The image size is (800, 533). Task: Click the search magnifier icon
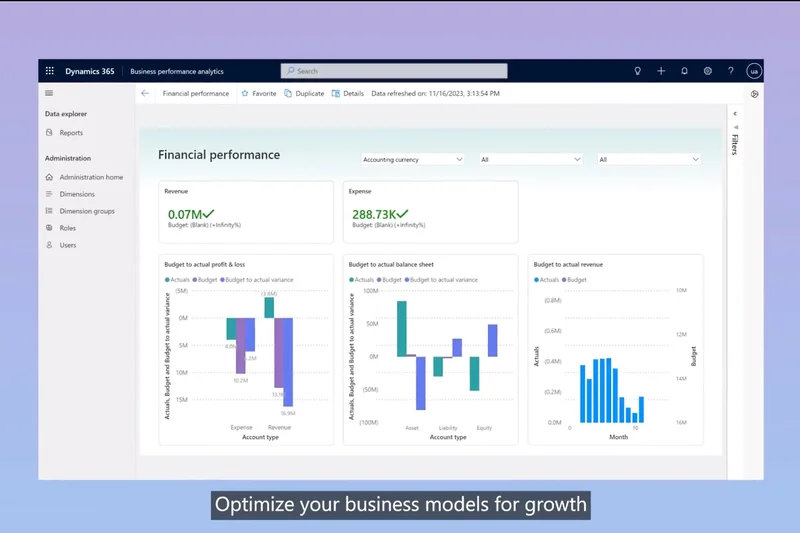pyautogui.click(x=290, y=71)
